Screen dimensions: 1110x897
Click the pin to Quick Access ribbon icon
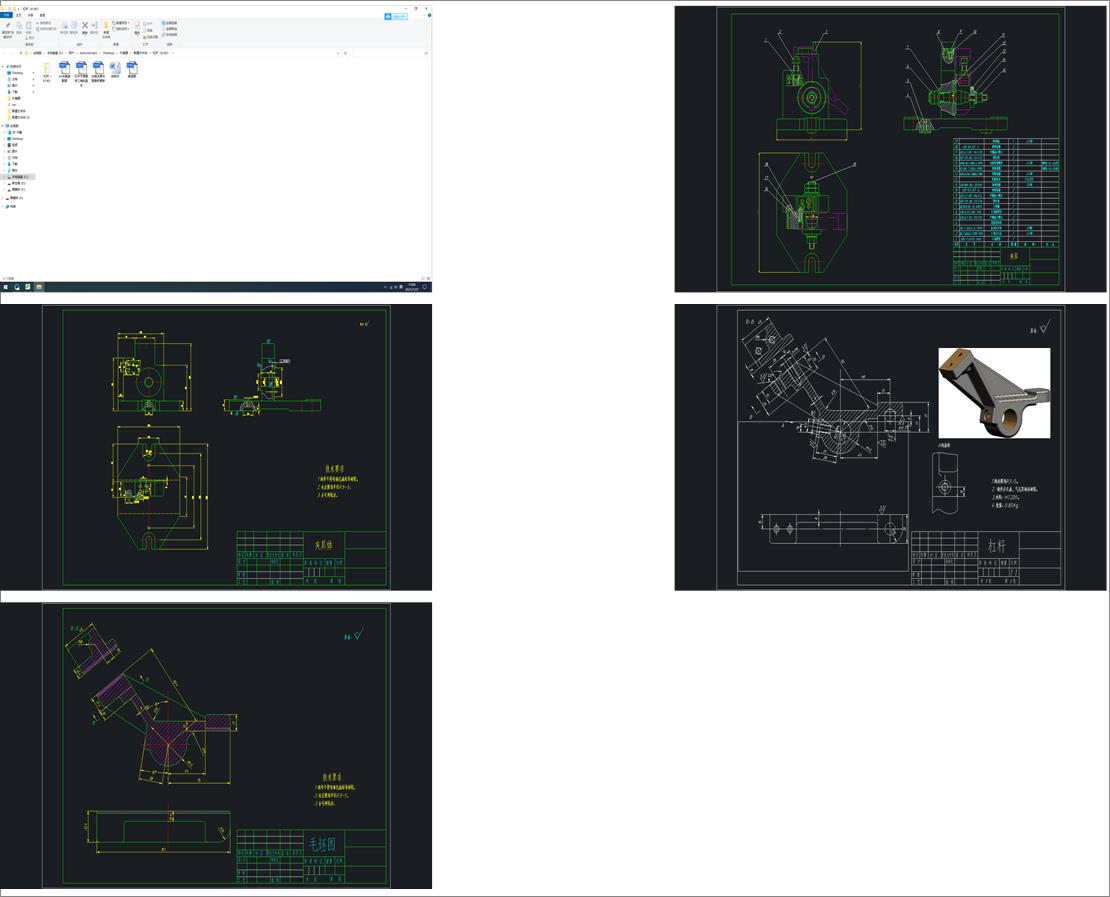8,25
